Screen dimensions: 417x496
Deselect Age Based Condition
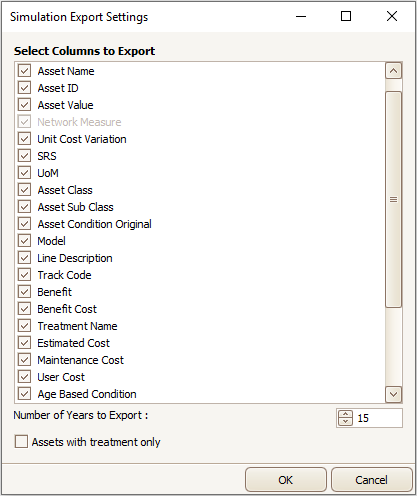pos(24,394)
